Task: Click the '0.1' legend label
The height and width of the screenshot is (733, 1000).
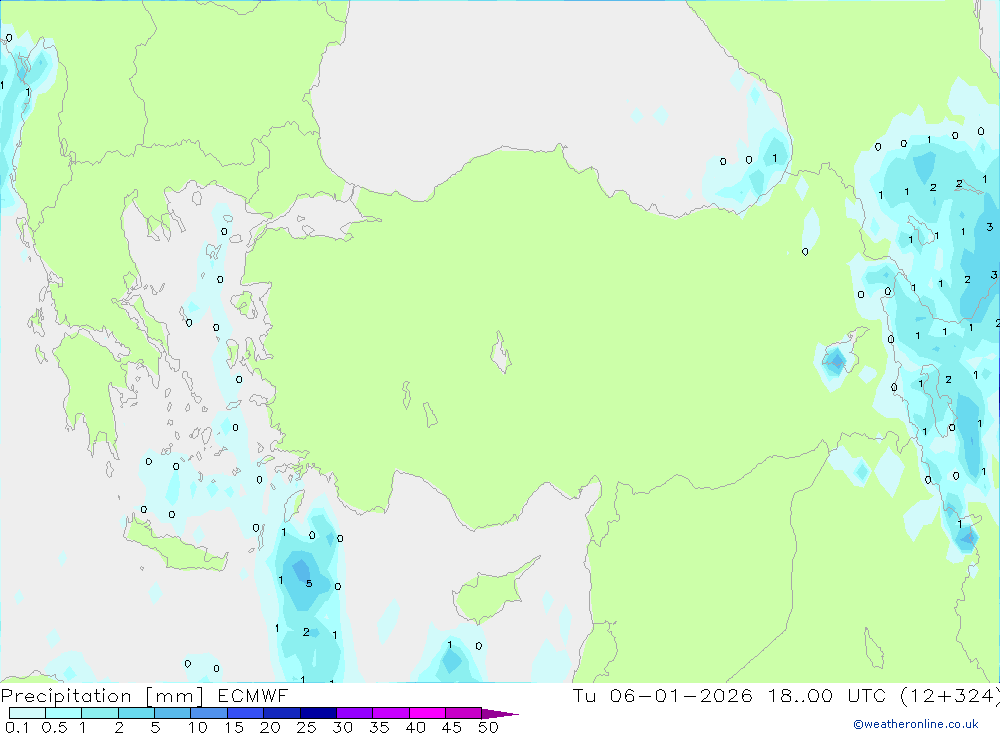Action: click(17, 727)
